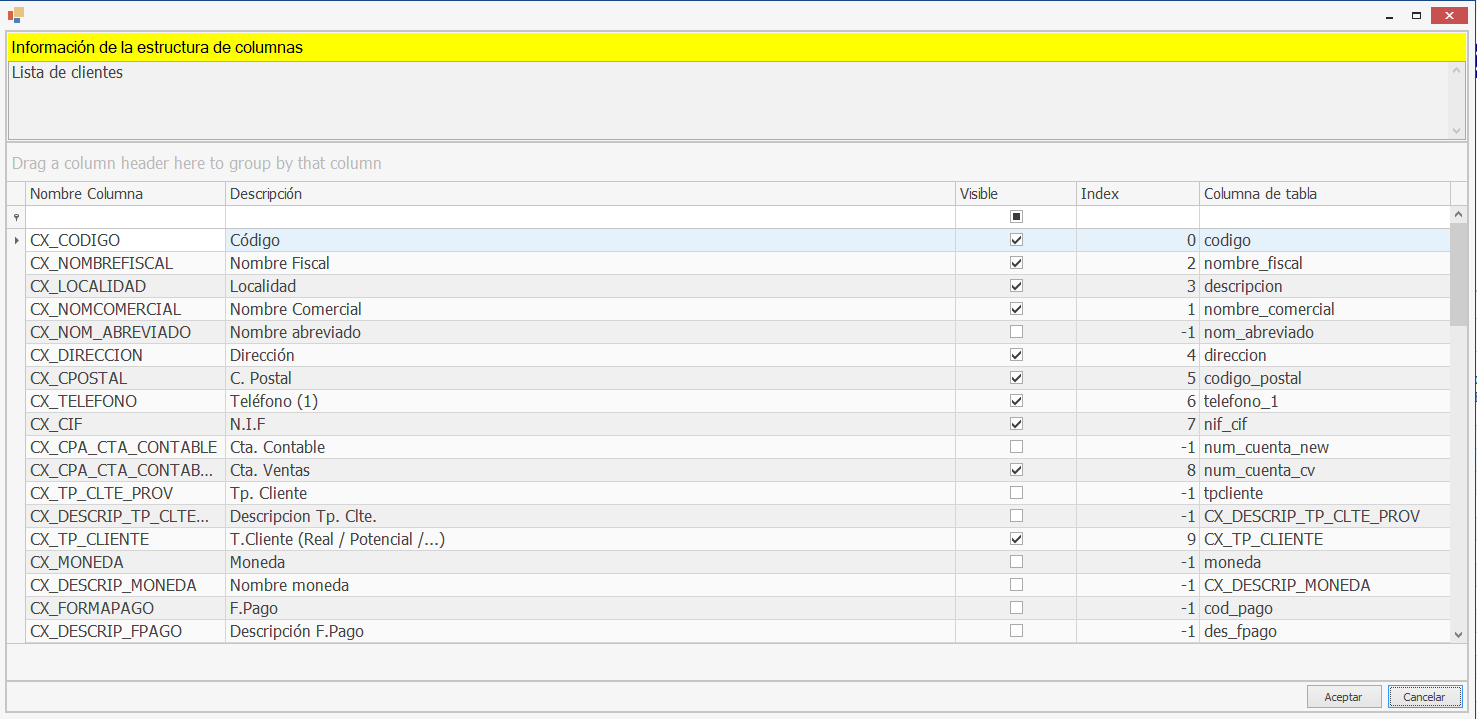Toggle the Visible filter row checkbox
The height and width of the screenshot is (719, 1477).
1016,217
